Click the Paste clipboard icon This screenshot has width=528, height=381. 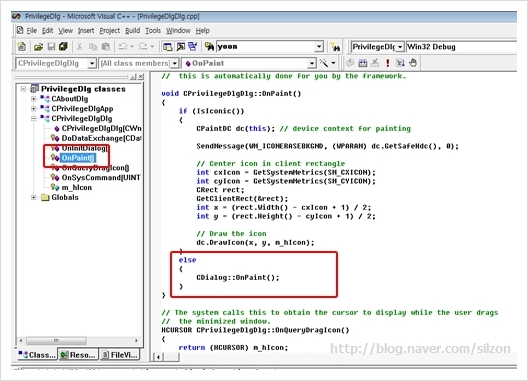click(106, 46)
